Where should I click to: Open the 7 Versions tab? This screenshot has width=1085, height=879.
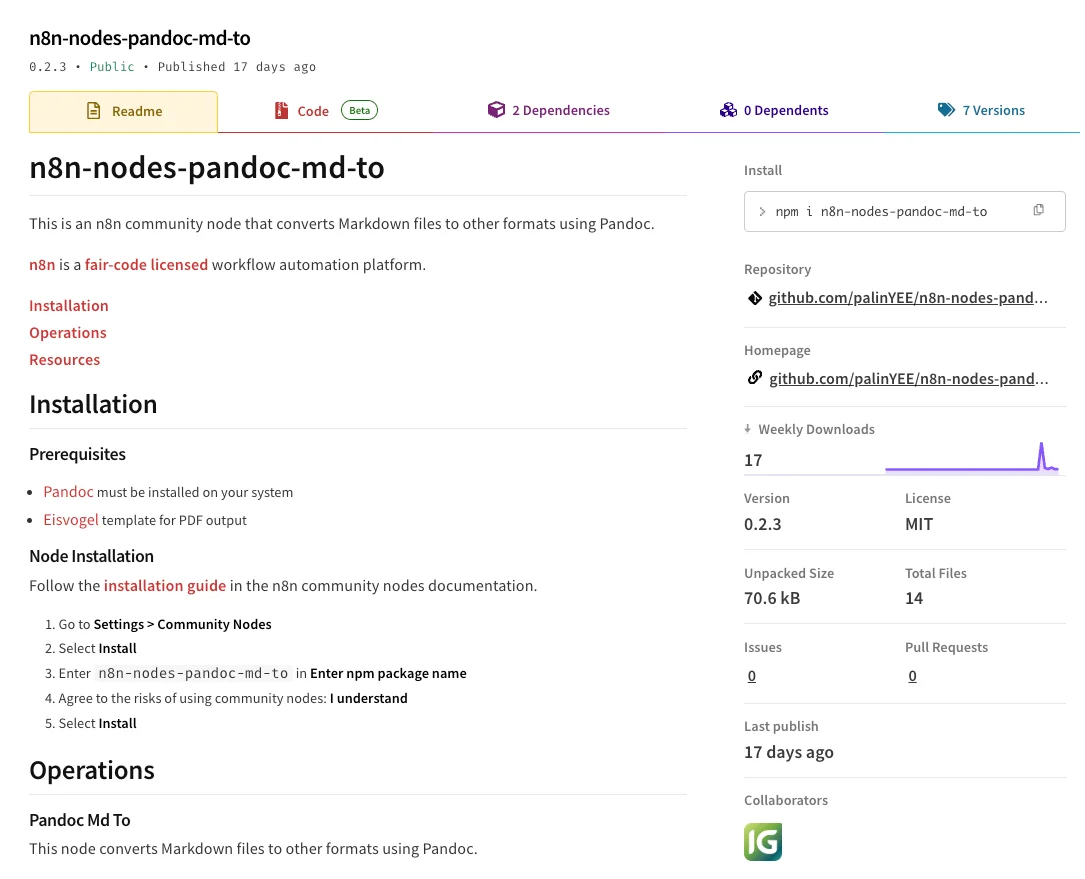click(x=993, y=110)
